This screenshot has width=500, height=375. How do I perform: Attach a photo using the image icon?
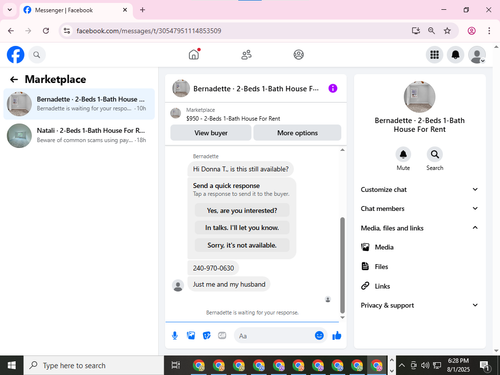(x=191, y=336)
